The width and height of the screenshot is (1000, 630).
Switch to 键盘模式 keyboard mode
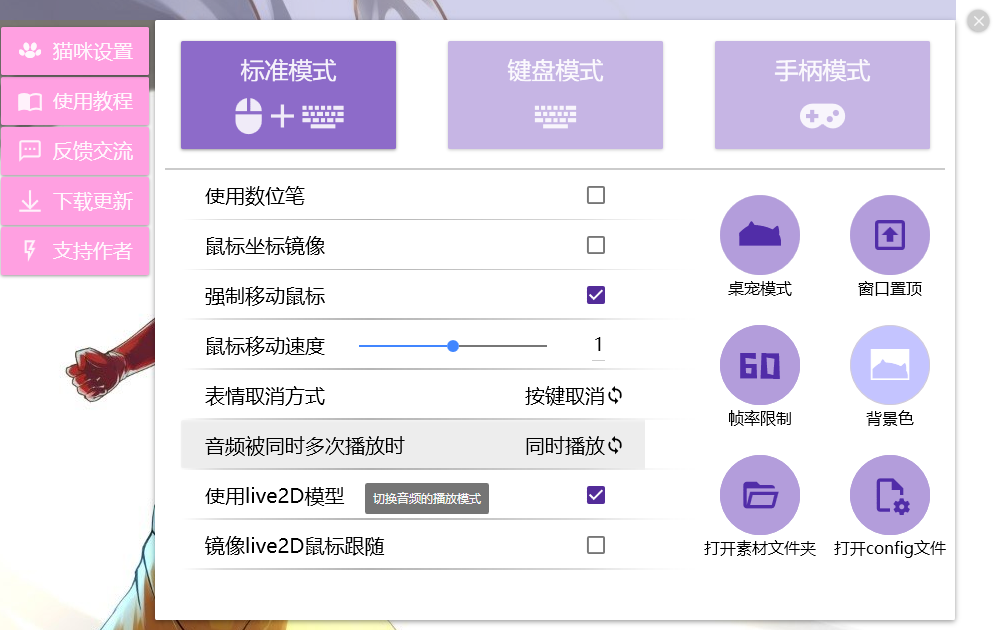[x=555, y=95]
